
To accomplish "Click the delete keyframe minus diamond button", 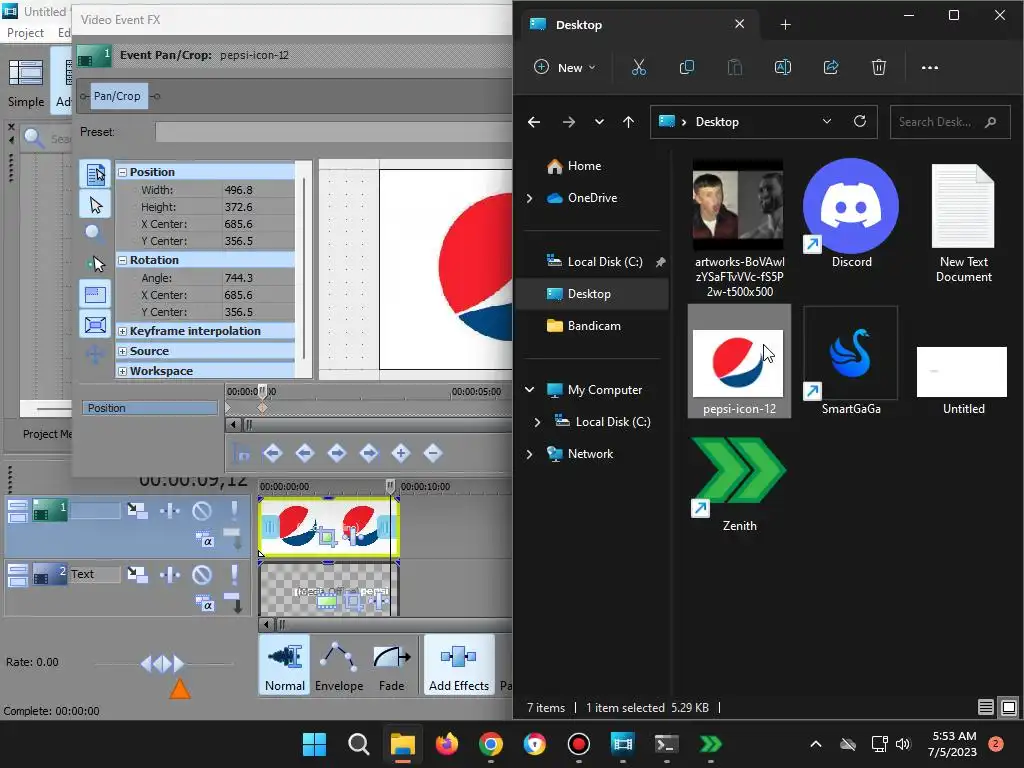I will [433, 453].
